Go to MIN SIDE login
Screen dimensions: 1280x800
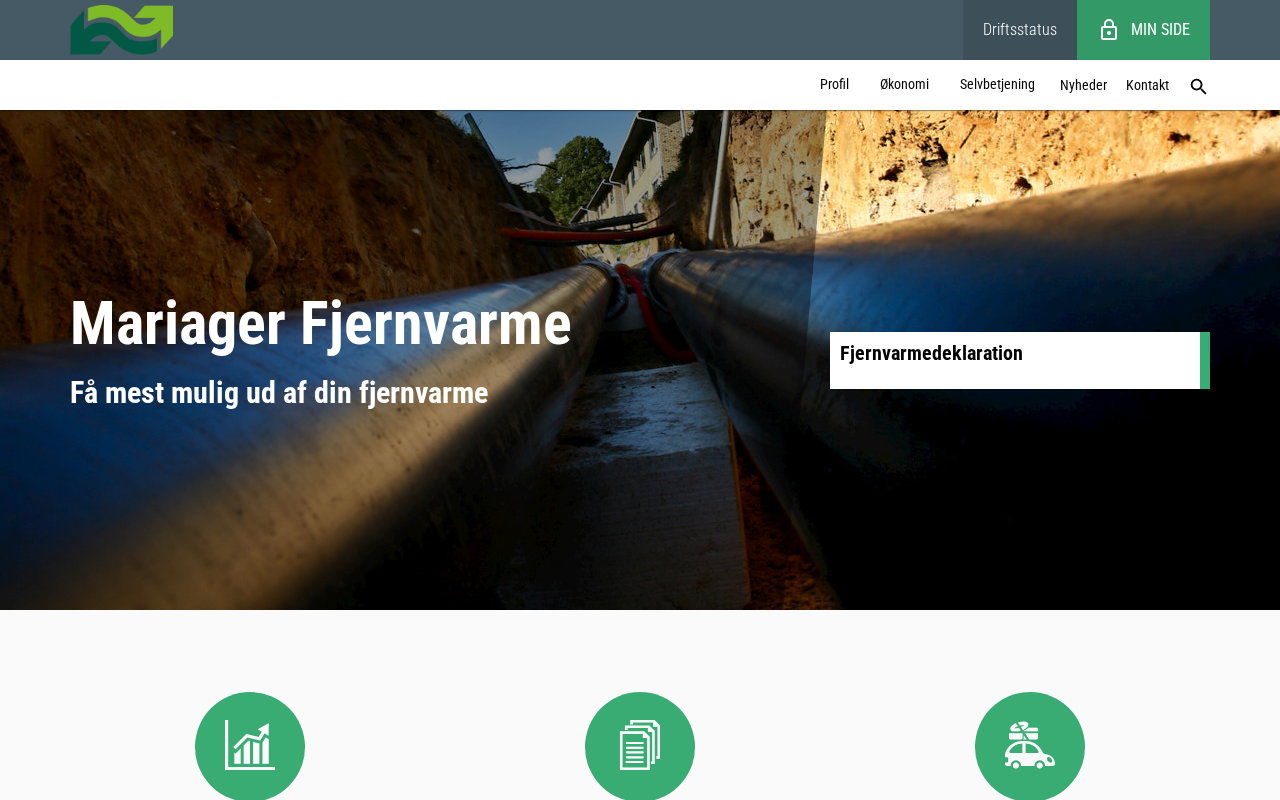[1143, 30]
